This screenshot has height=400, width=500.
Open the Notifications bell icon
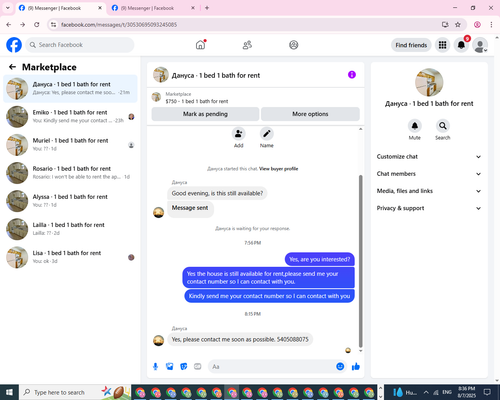click(x=461, y=45)
